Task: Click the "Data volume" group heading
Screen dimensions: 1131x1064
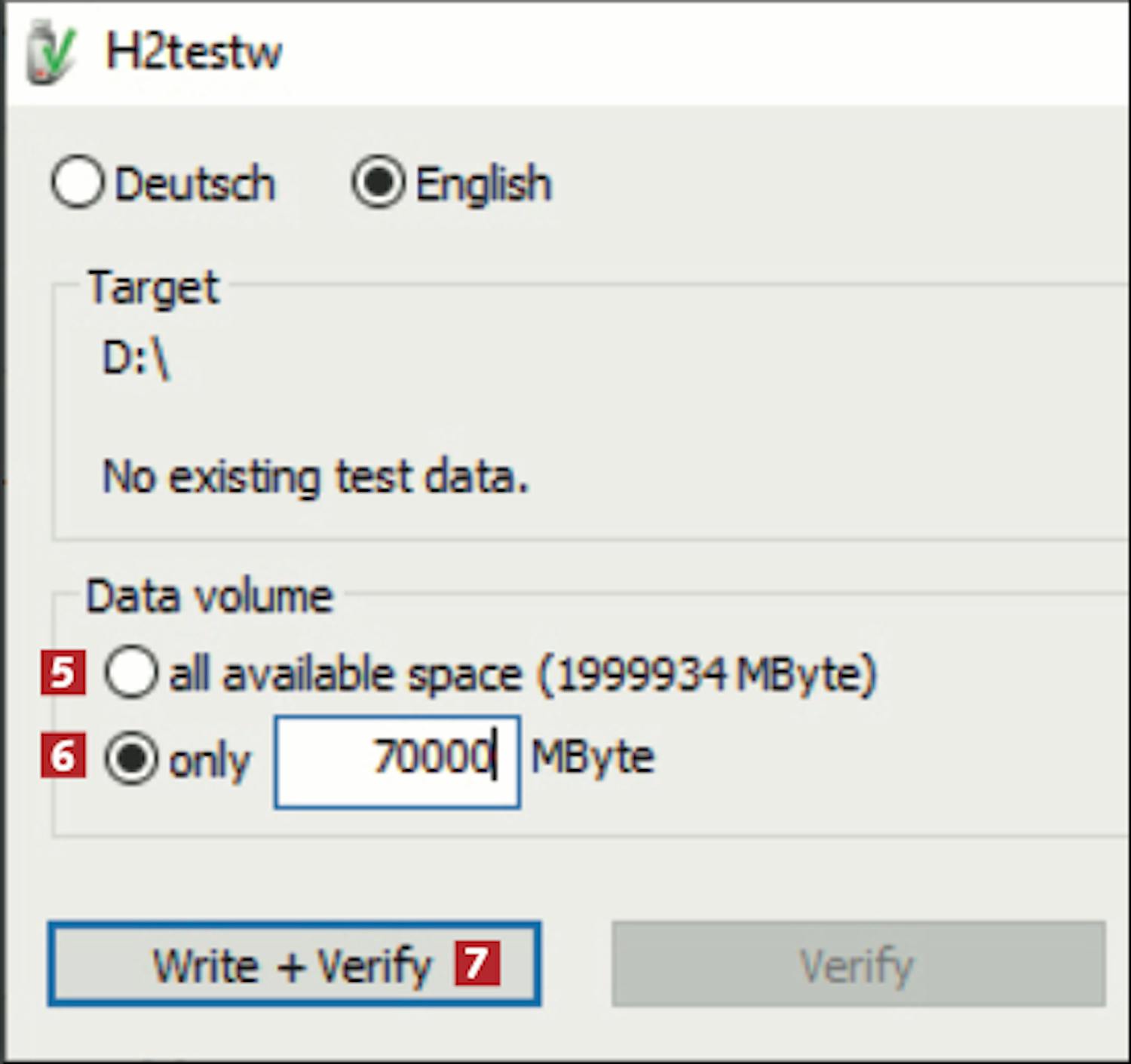Action: (209, 596)
